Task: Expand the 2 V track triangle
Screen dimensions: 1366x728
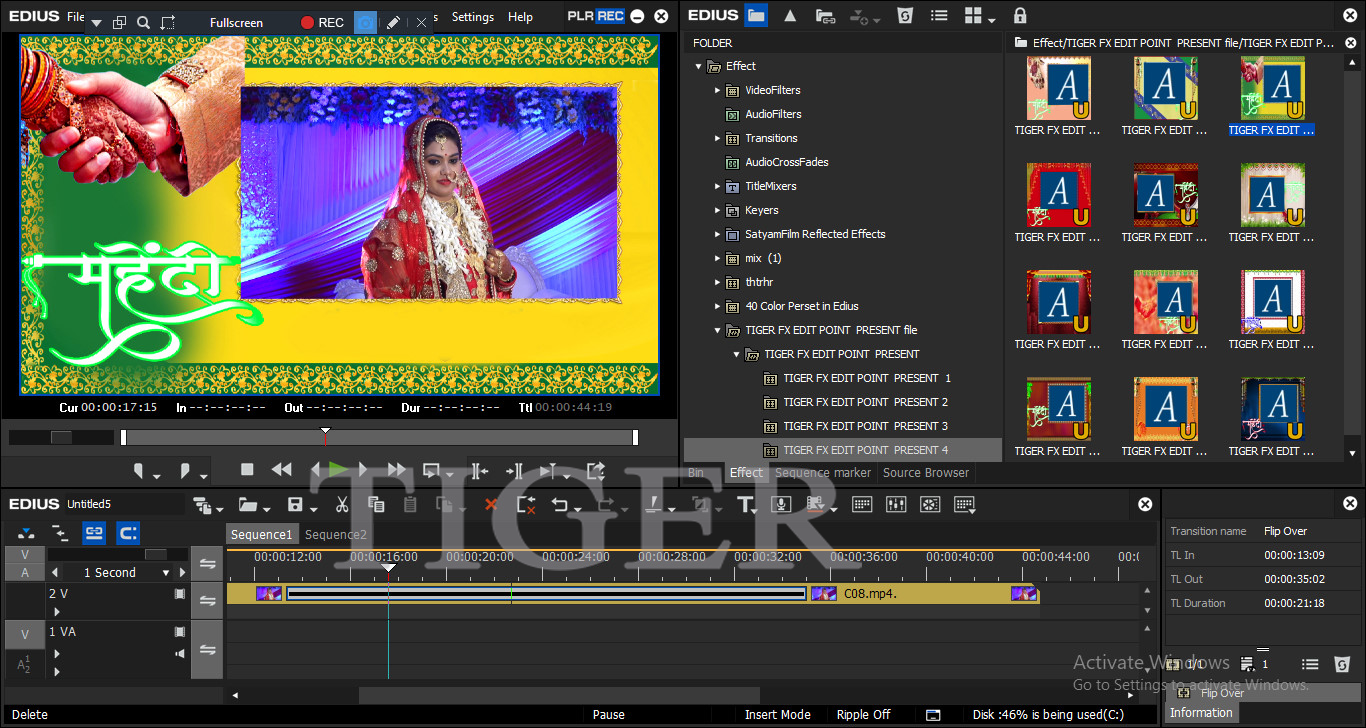Action: point(57,611)
